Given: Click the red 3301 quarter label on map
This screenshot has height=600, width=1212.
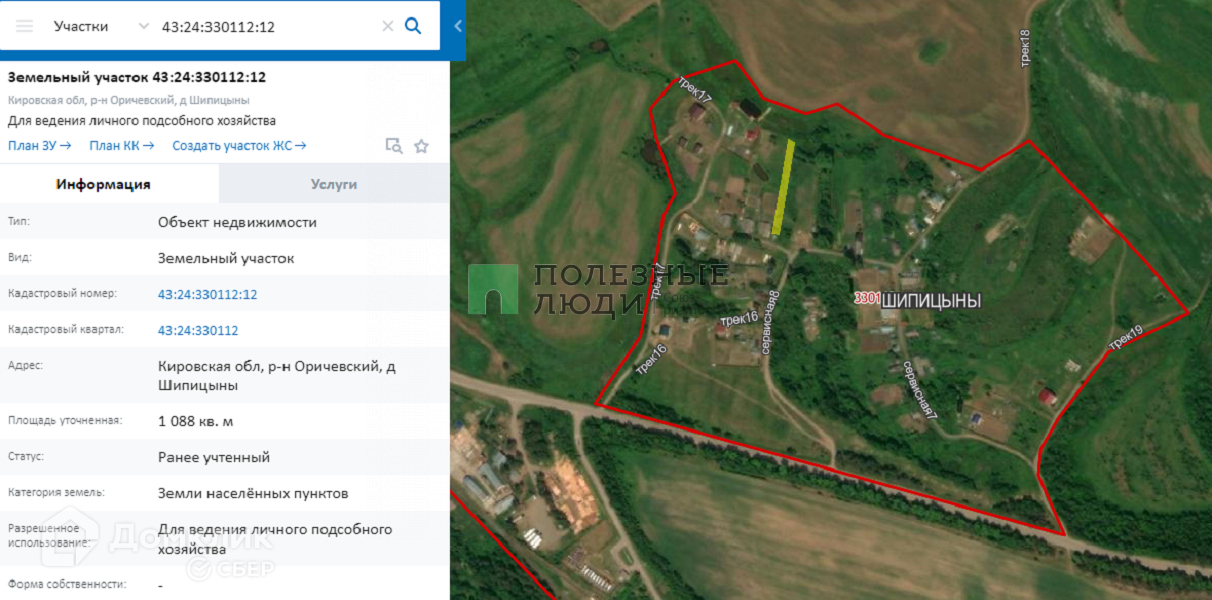Looking at the screenshot, I should (x=867, y=298).
